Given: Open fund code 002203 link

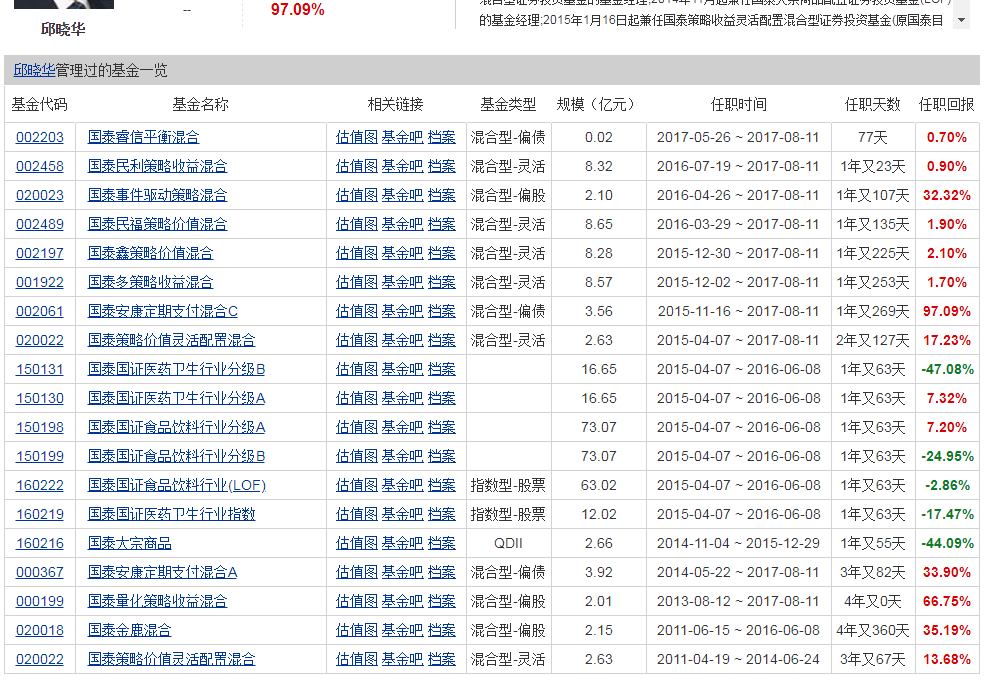Looking at the screenshot, I should [x=40, y=137].
